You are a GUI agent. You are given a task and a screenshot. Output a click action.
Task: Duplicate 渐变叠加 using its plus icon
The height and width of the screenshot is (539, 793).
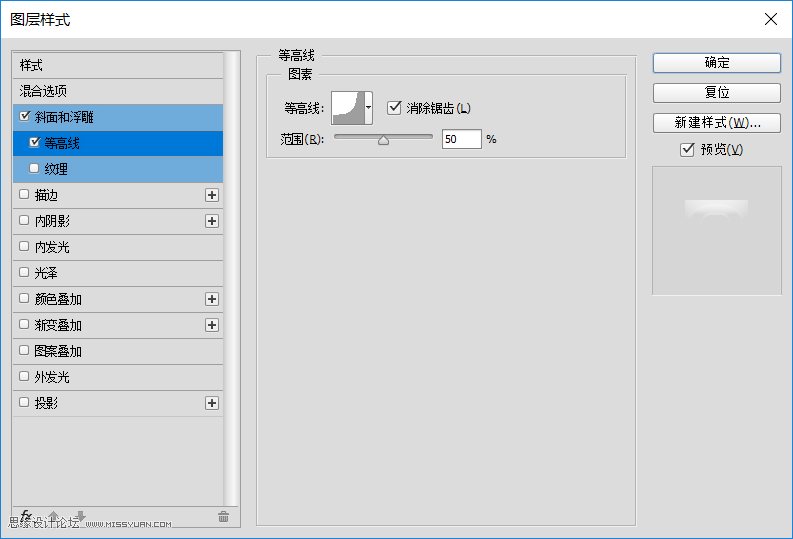click(212, 325)
